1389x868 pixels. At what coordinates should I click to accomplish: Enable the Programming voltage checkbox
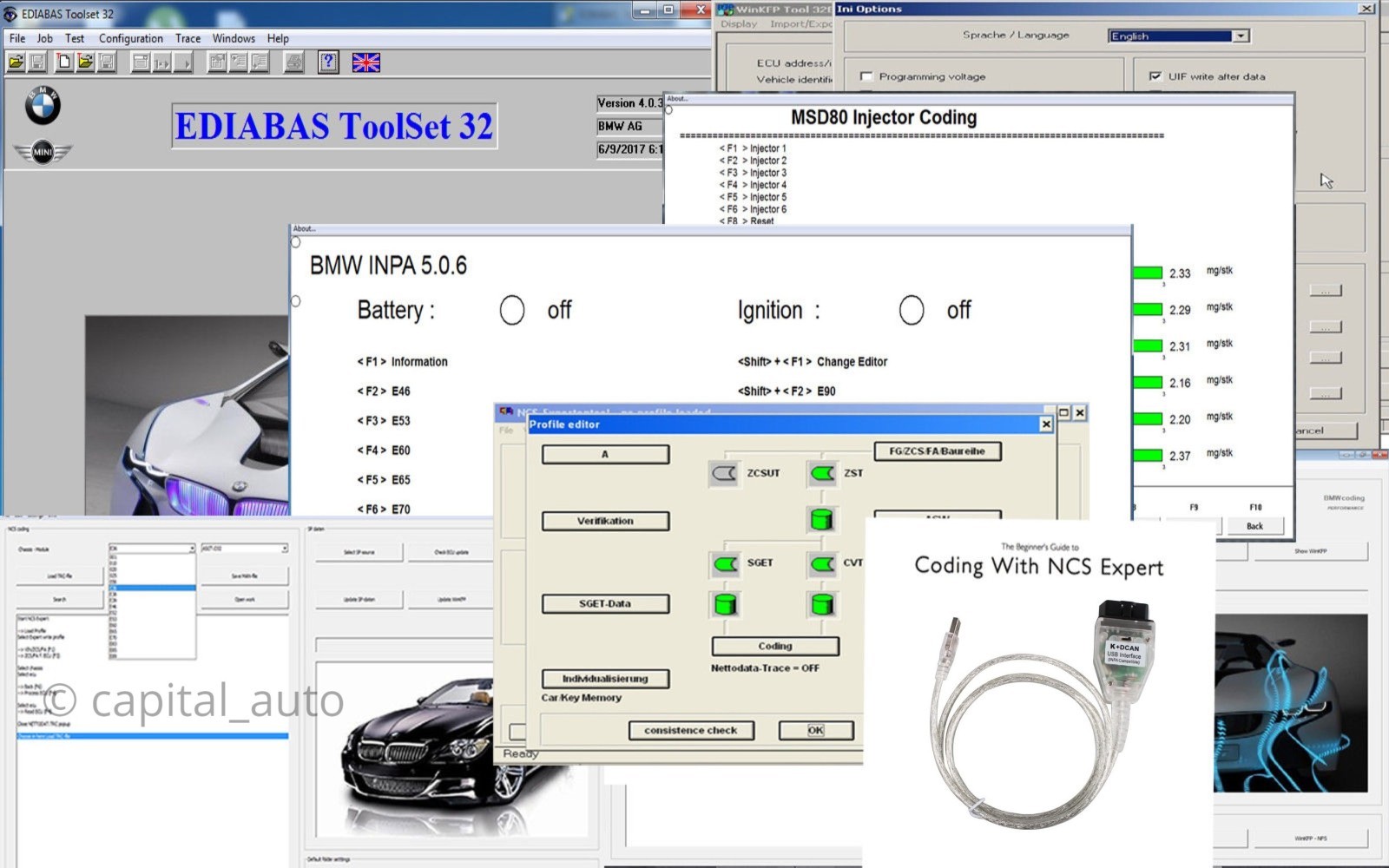pos(866,76)
